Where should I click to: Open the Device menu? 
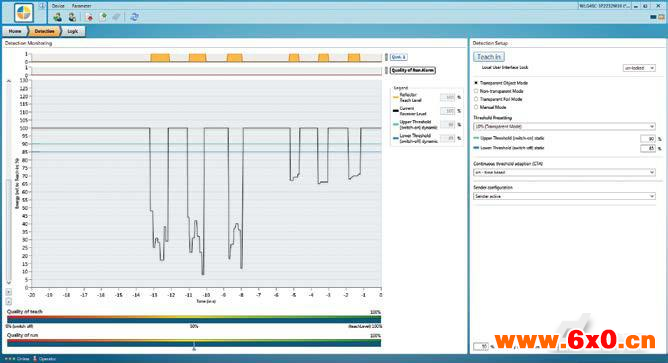click(58, 6)
